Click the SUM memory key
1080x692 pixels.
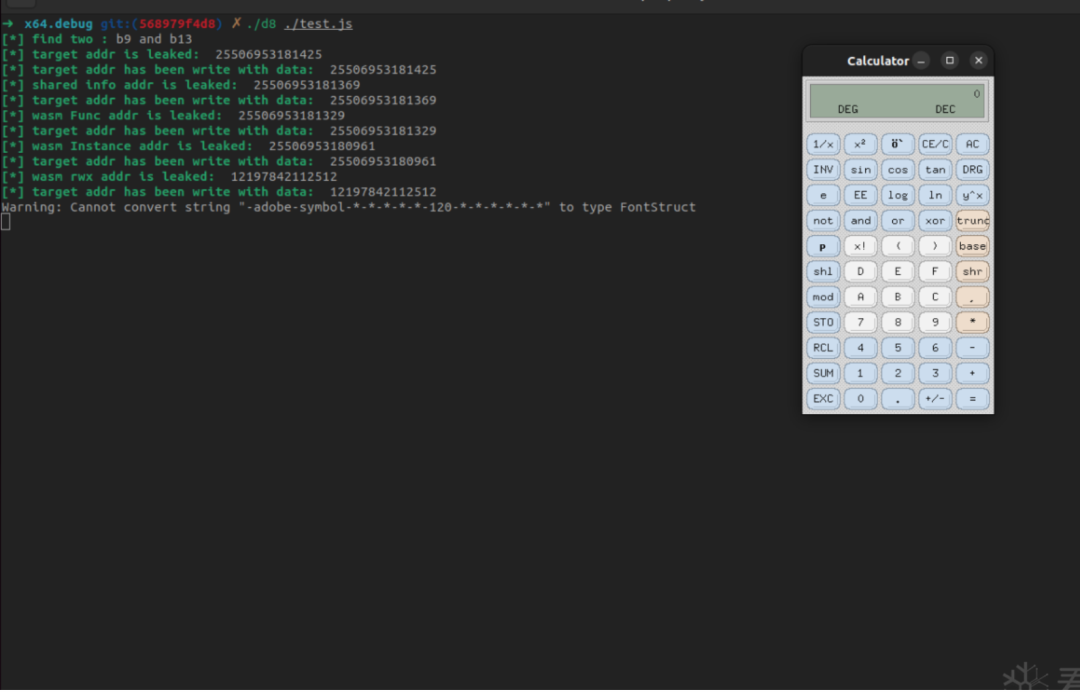tap(823, 373)
